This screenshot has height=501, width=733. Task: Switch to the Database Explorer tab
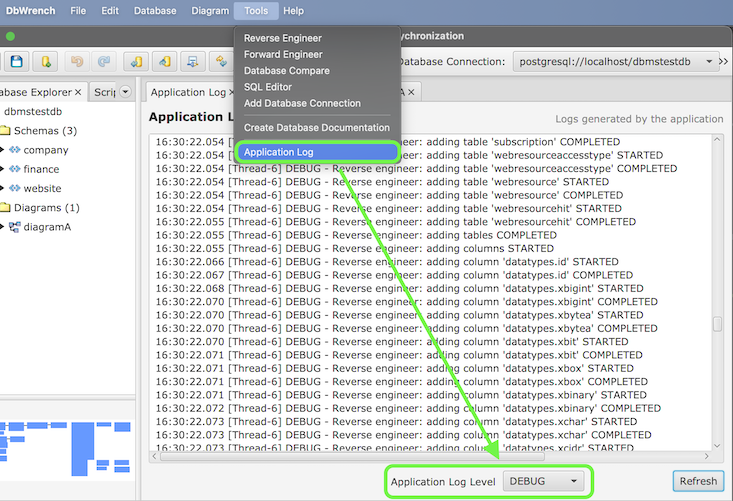(36, 92)
